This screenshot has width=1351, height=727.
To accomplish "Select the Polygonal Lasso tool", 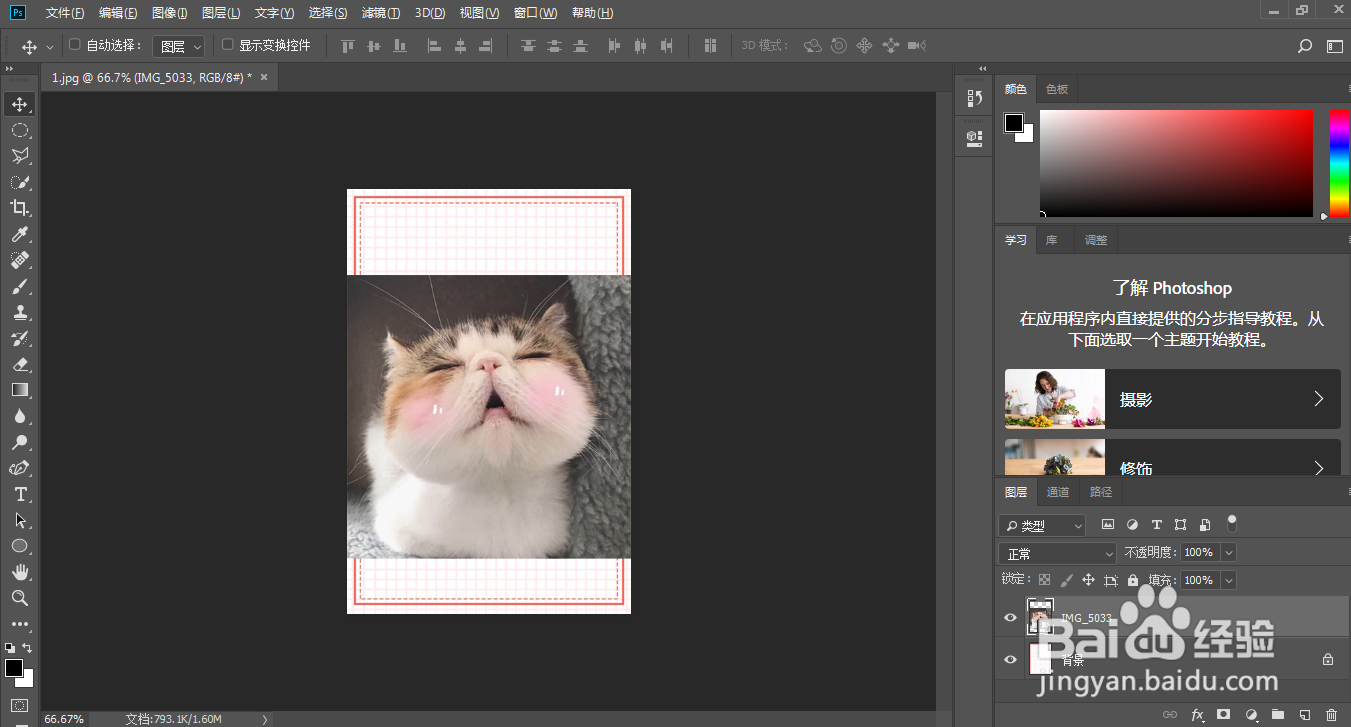I will click(x=19, y=156).
